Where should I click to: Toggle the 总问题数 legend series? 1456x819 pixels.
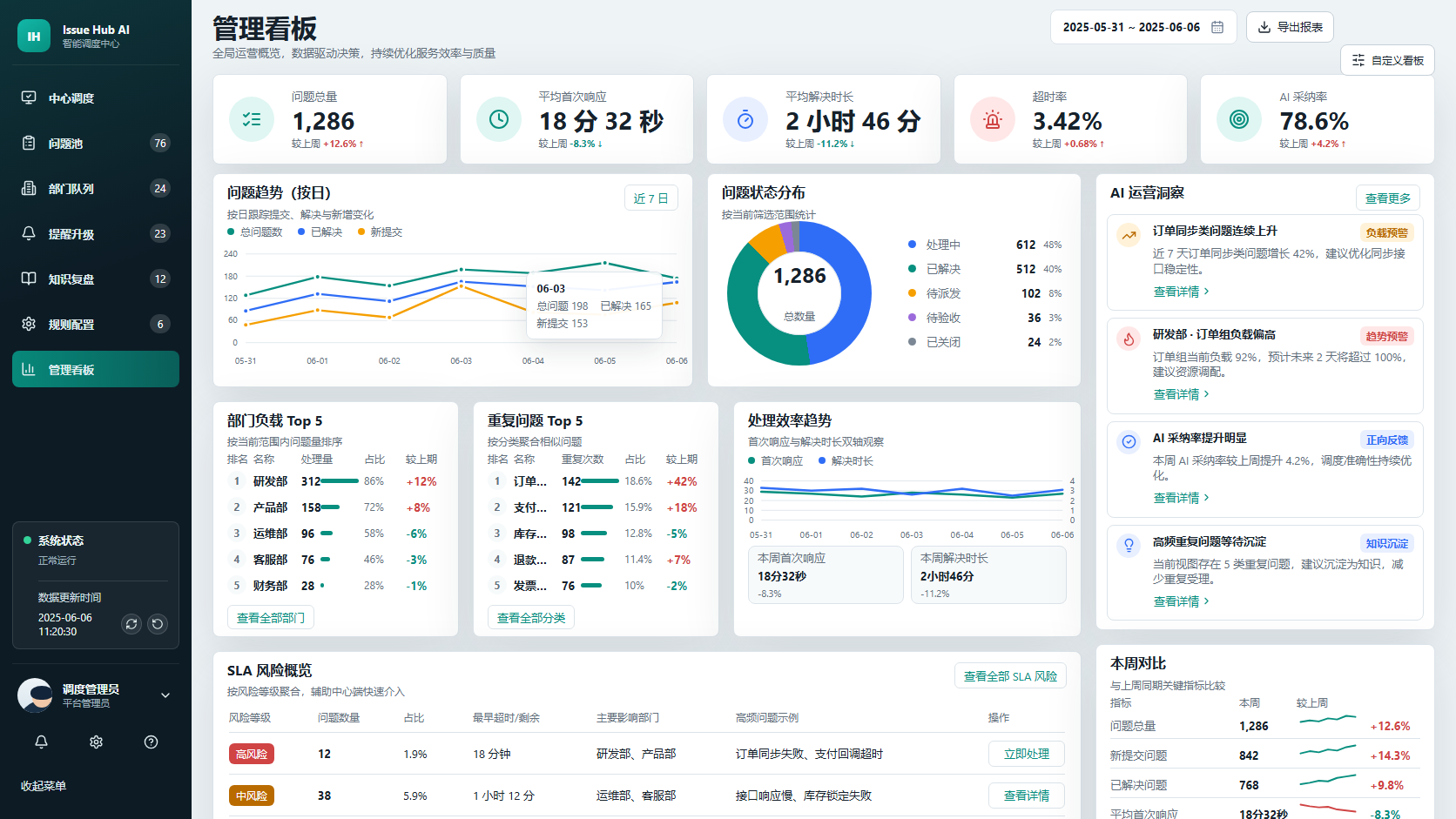(x=255, y=232)
